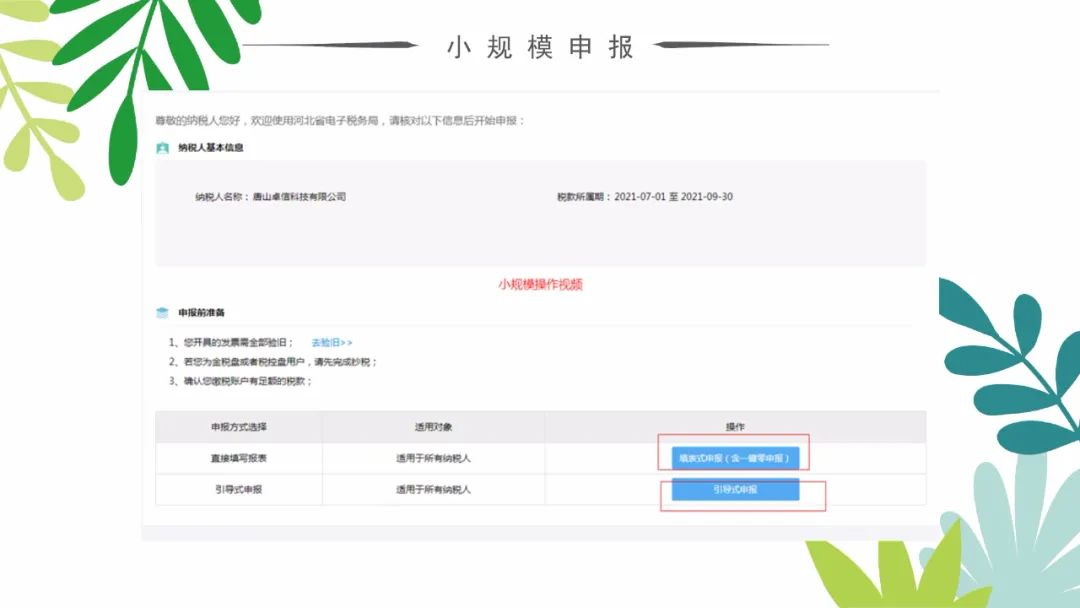This screenshot has height=608, width=1080.
Task: Click 适用于所有纳税人 in 引导式申报 row
Action: point(433,490)
